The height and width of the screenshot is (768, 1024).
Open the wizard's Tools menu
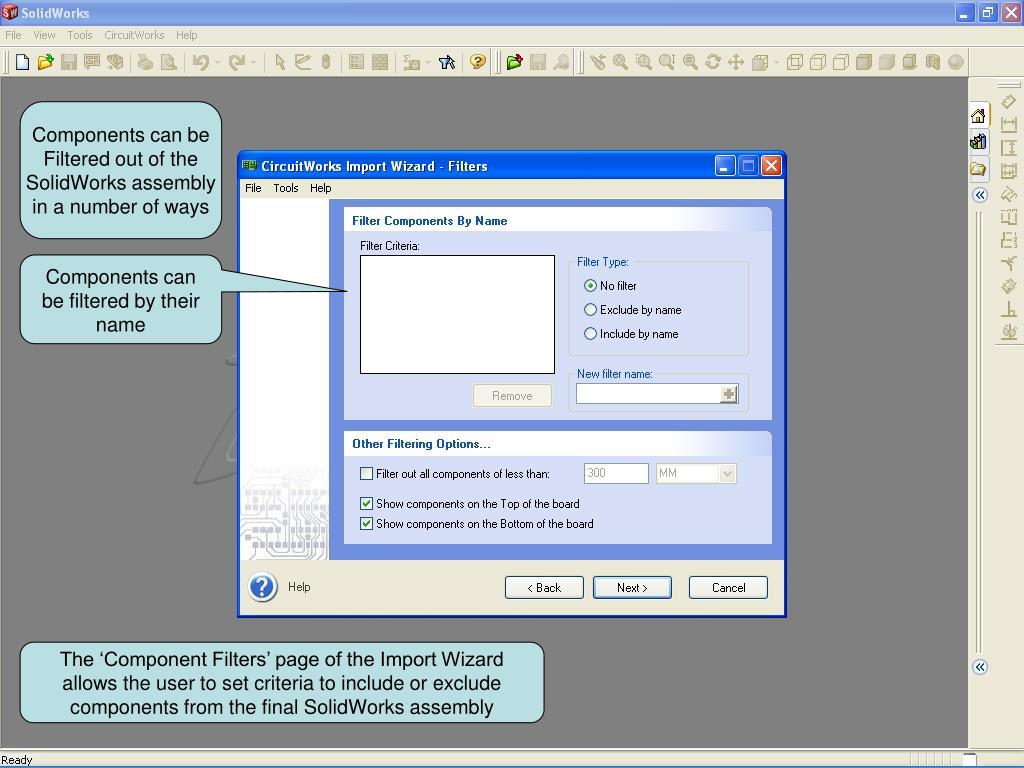point(285,188)
